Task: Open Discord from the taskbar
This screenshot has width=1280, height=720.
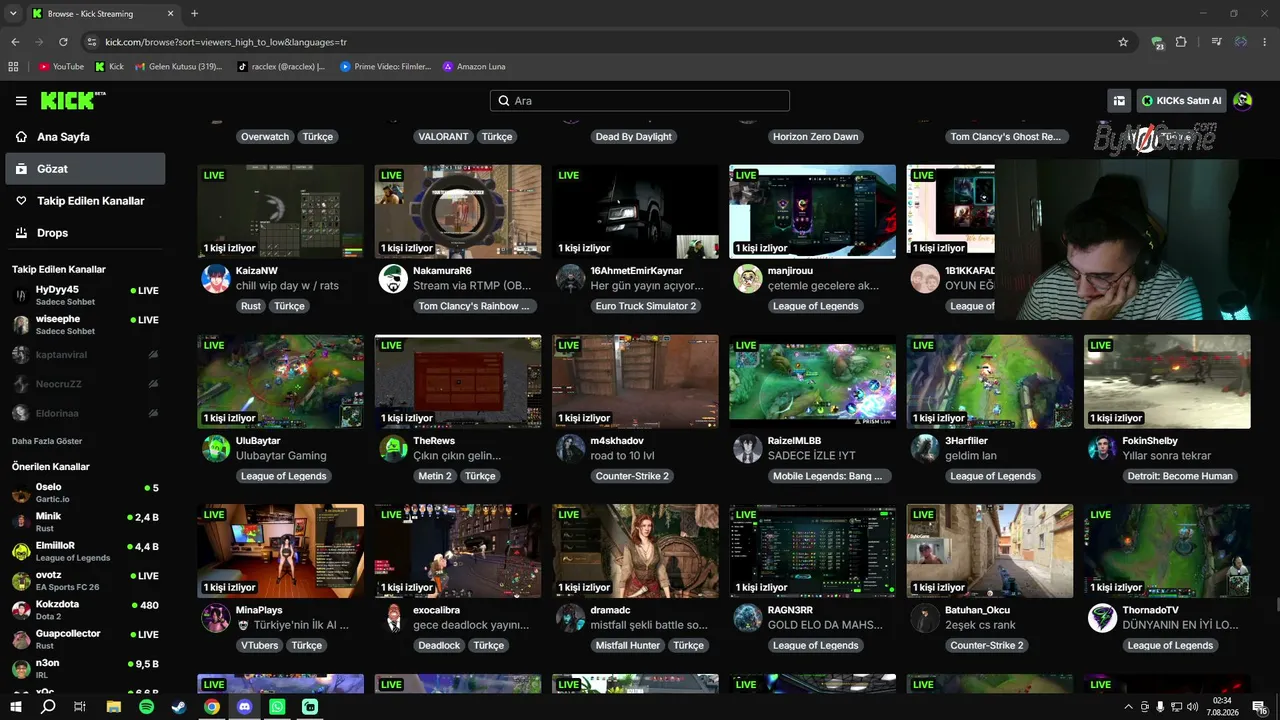Action: (245, 706)
